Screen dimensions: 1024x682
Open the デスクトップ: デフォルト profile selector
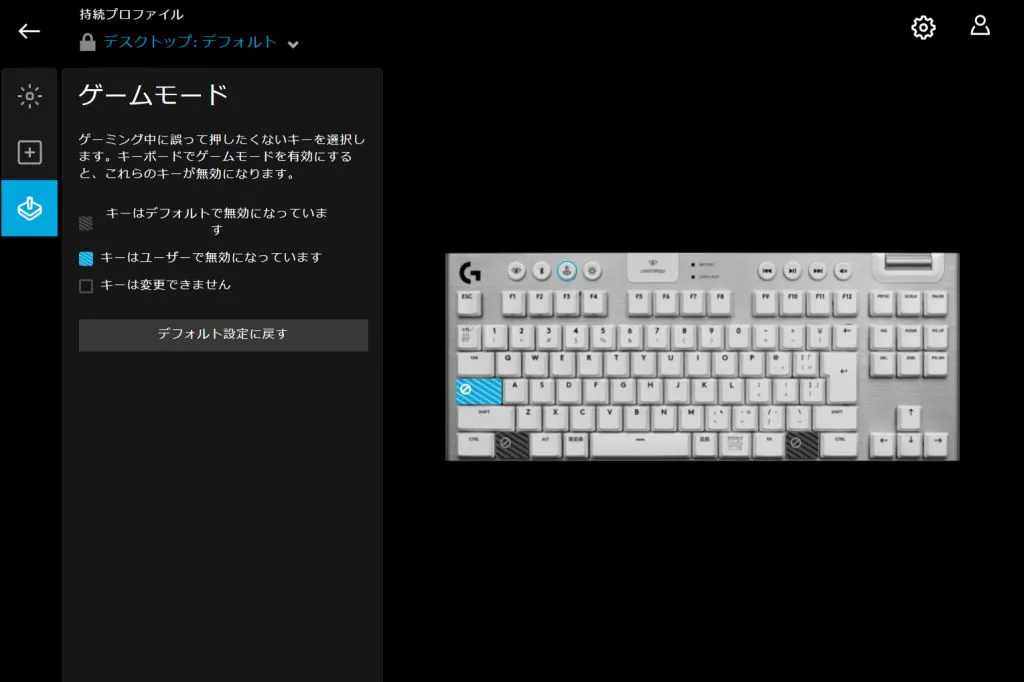190,42
